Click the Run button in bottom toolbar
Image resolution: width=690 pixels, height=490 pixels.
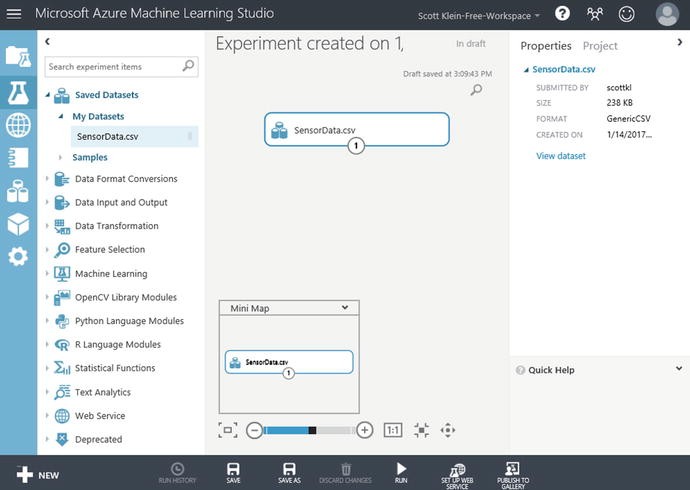[401, 472]
